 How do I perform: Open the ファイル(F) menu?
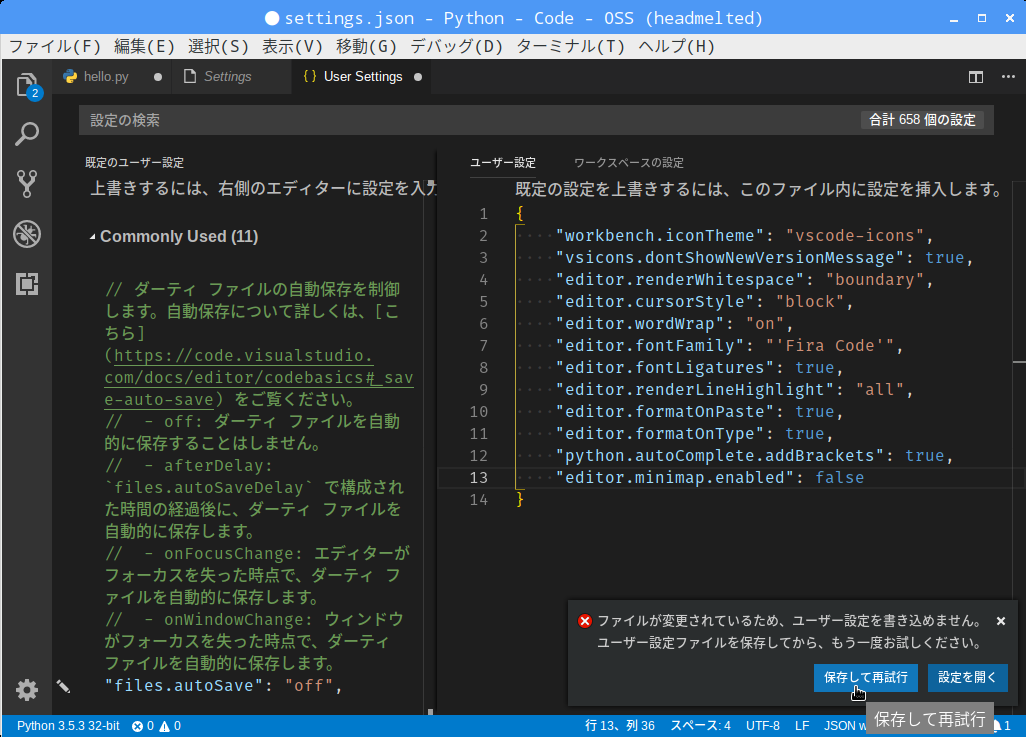click(55, 46)
